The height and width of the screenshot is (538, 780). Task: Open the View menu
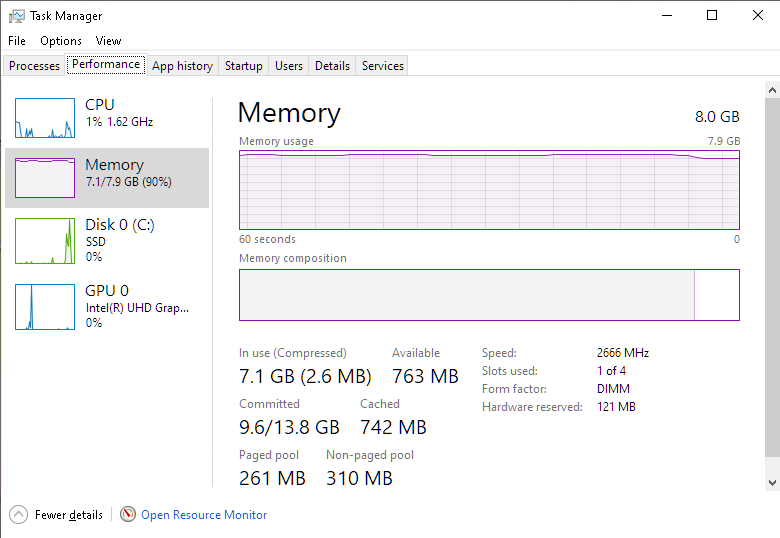(108, 41)
